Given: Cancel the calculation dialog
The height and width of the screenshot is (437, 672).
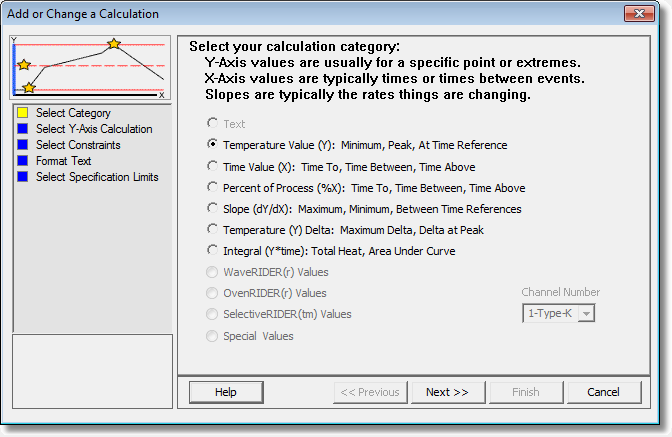Looking at the screenshot, I should coord(604,392).
